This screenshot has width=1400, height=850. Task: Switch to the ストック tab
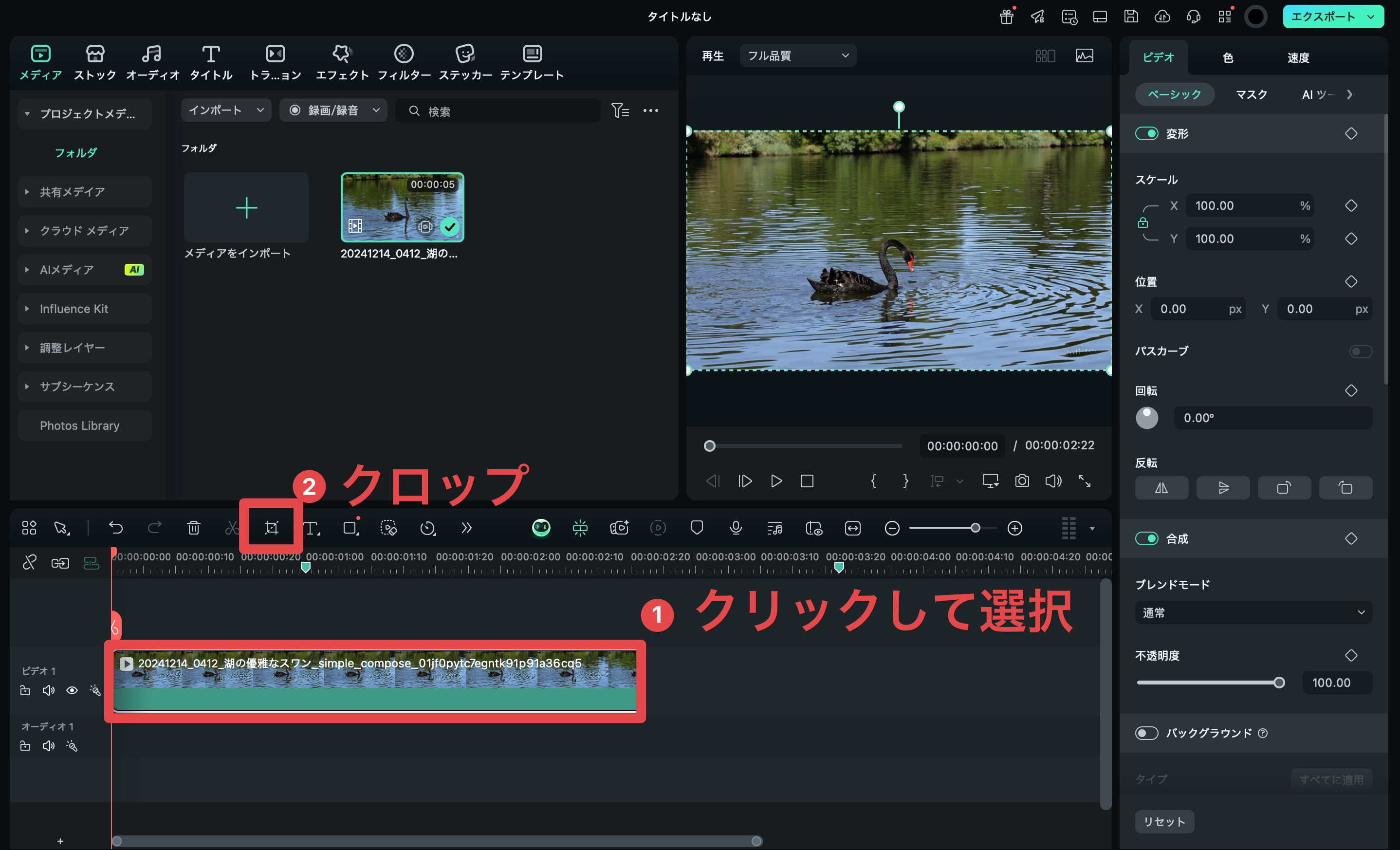[x=95, y=62]
